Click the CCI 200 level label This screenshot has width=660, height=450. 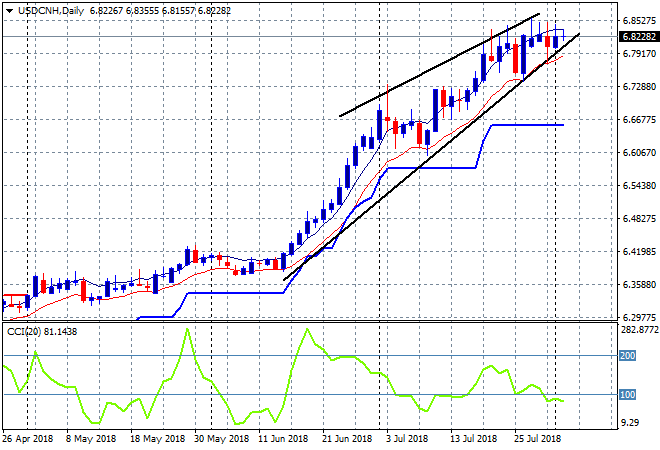tap(628, 356)
